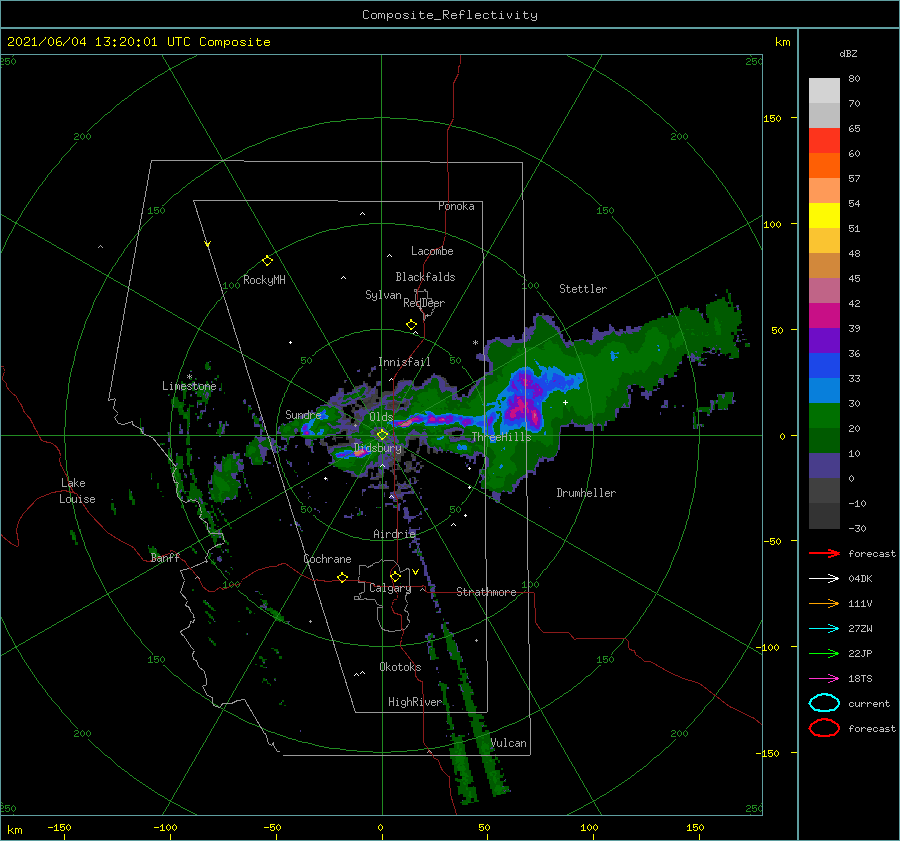900x841 pixels.
Task: Click the orange 57 dBZ color swatch
Action: [824, 166]
